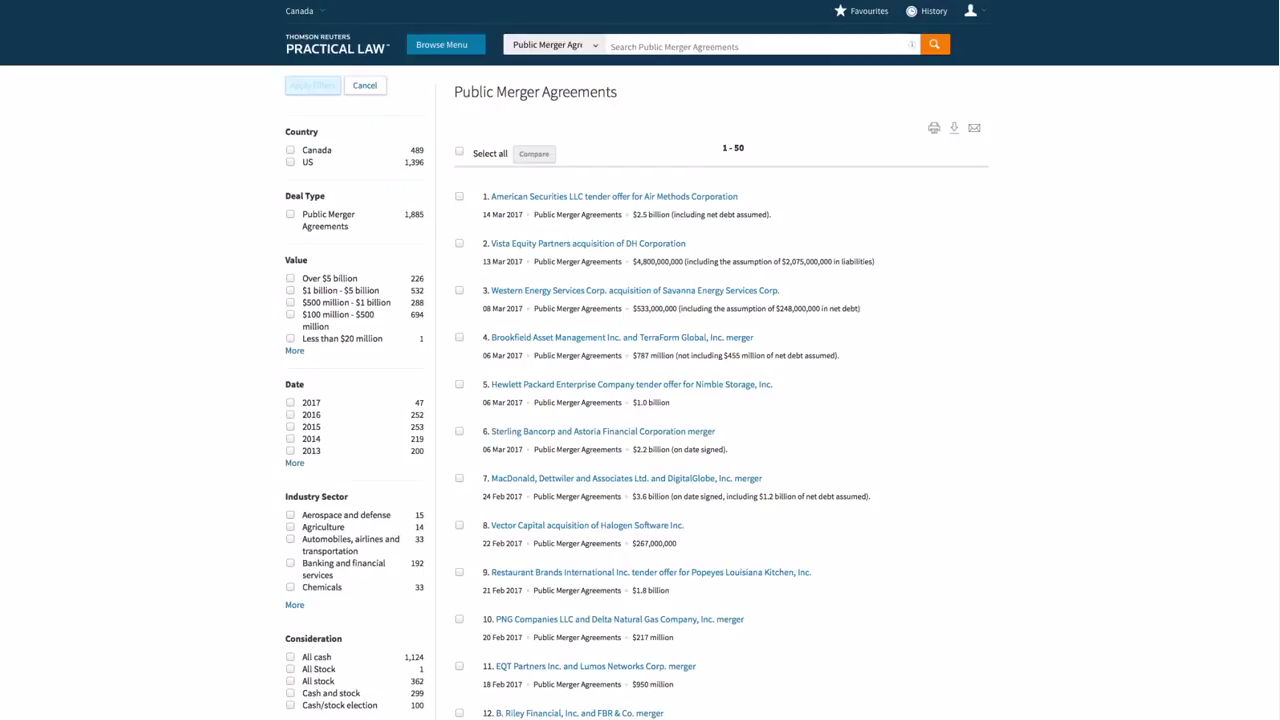Check the Aerospace and defense filter
The width and height of the screenshot is (1280, 720).
[x=290, y=515]
